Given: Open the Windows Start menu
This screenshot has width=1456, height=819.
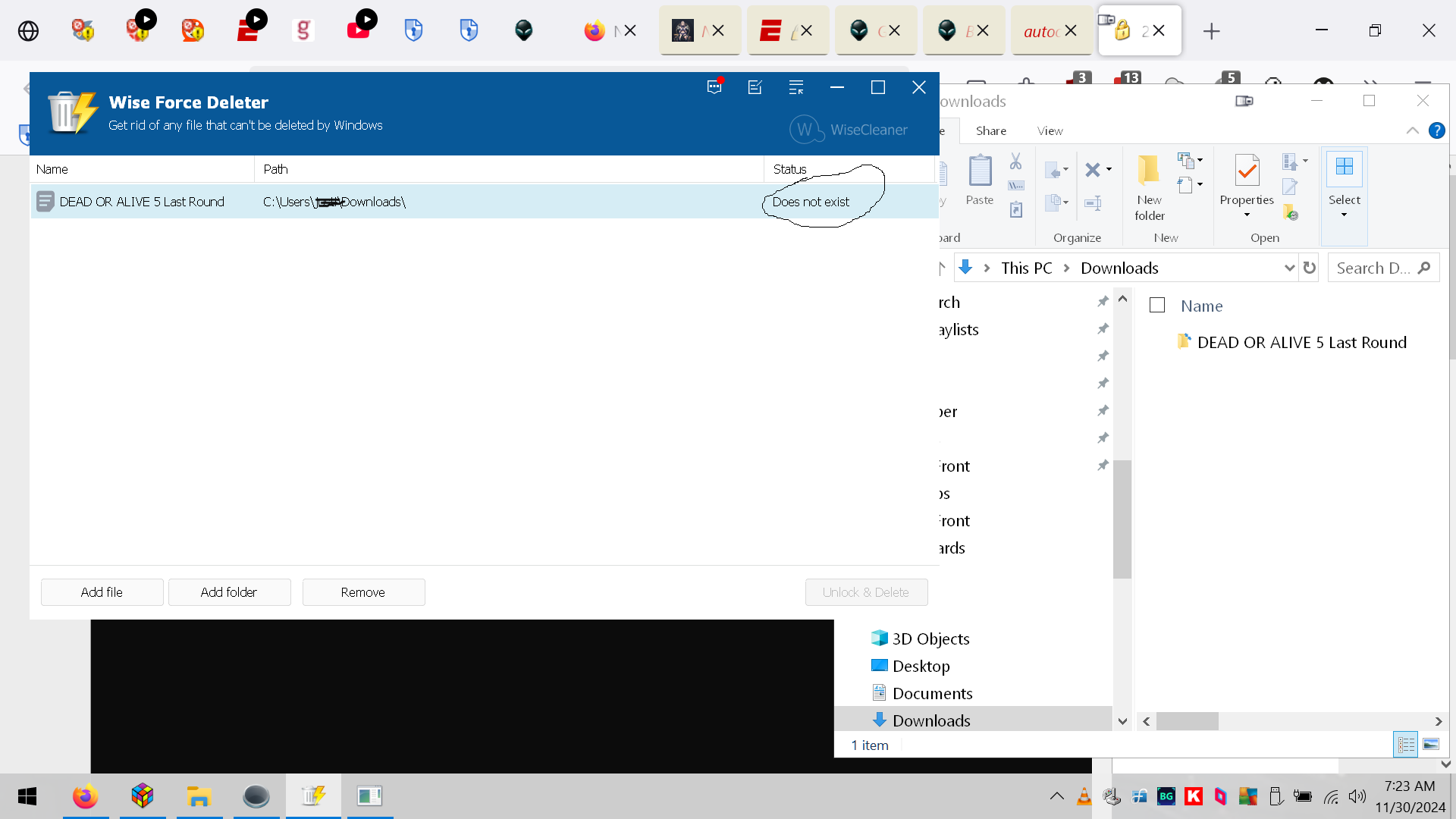Looking at the screenshot, I should 27,796.
